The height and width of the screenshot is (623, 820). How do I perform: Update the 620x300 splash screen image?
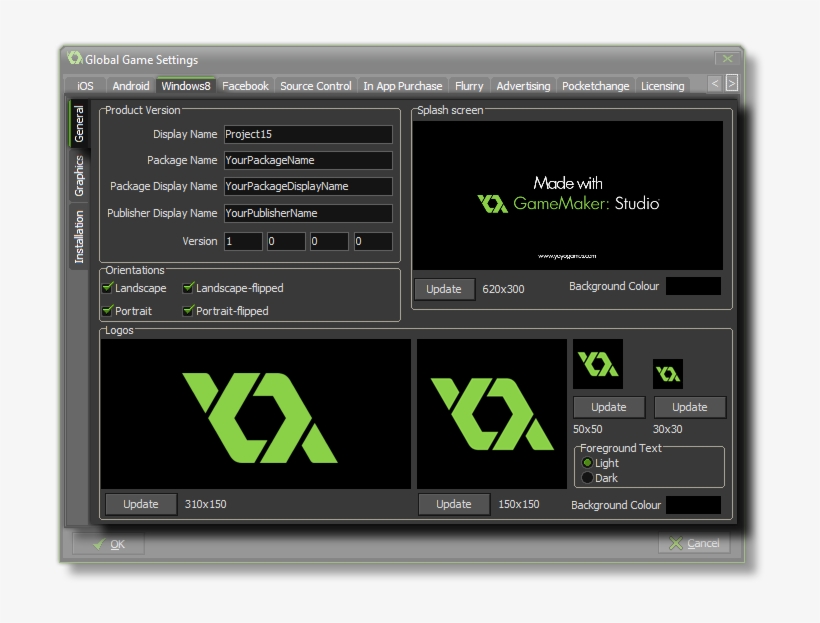(x=445, y=289)
